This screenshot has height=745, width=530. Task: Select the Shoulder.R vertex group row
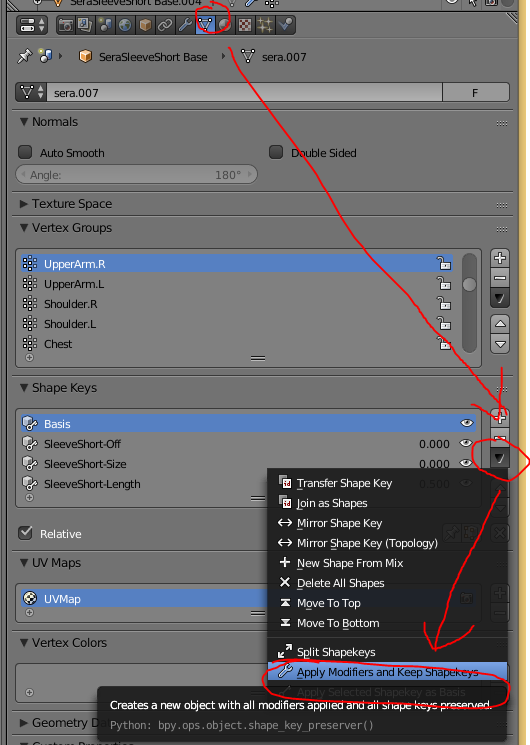(x=237, y=304)
